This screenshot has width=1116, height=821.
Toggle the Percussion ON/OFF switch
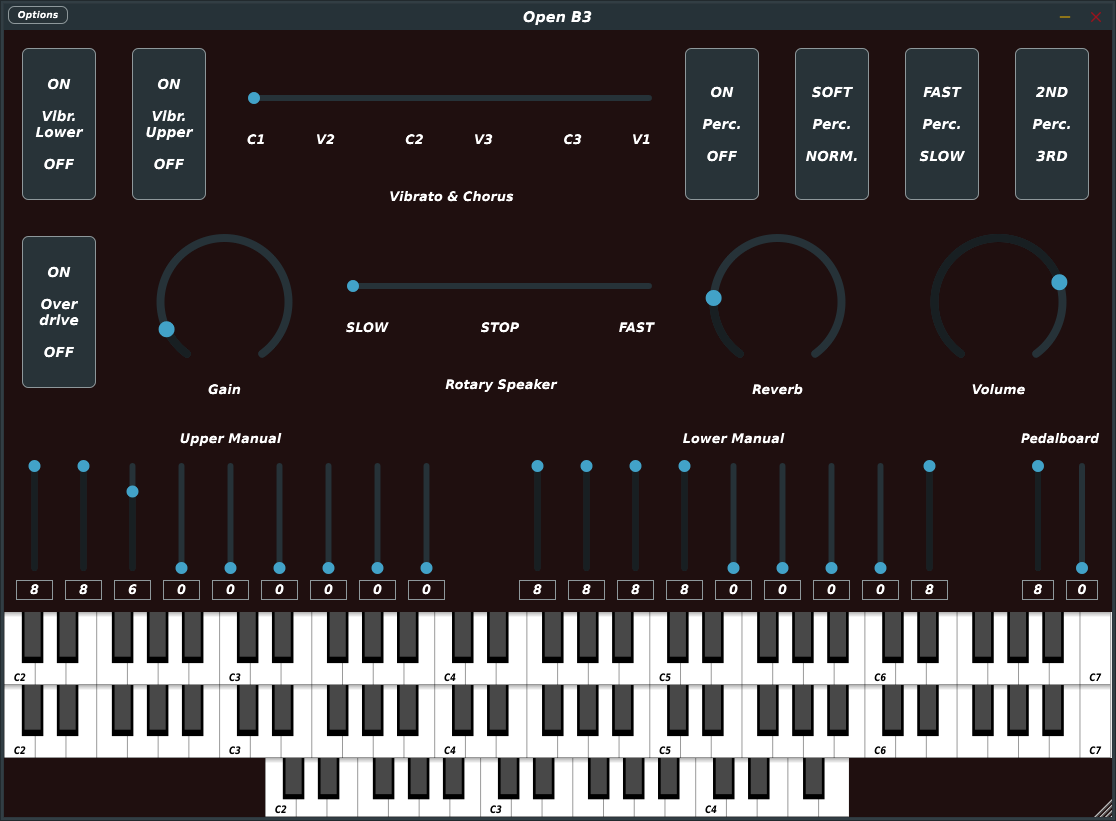coord(722,124)
